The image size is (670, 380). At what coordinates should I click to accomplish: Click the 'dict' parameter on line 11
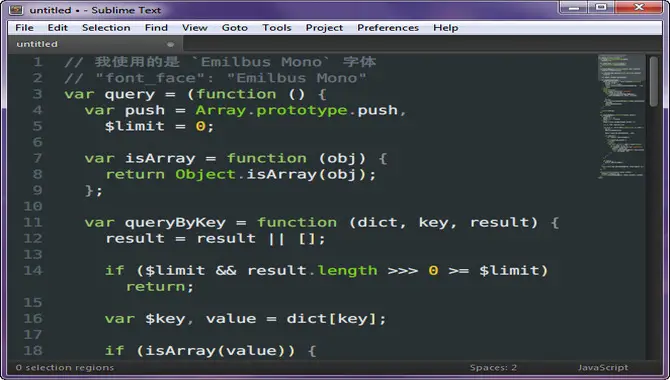377,222
